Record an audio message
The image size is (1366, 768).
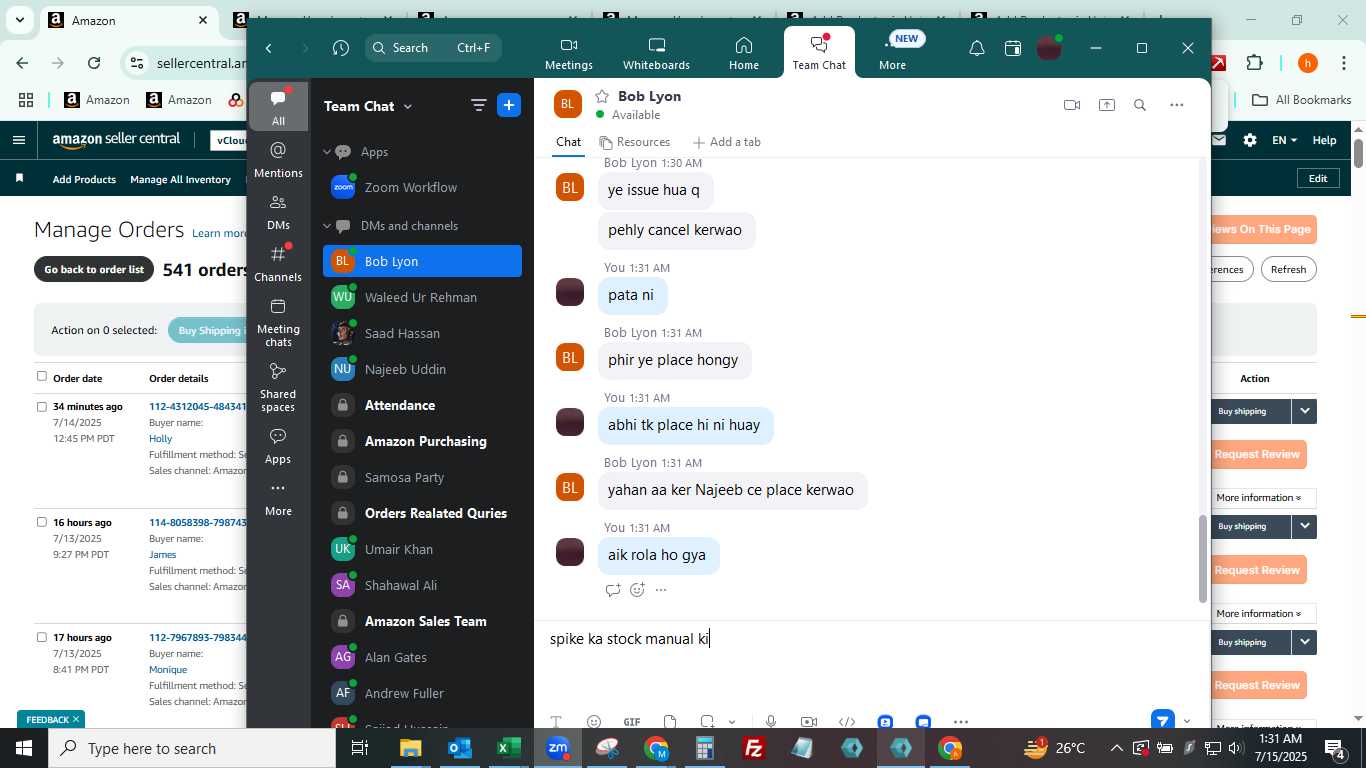pos(771,722)
